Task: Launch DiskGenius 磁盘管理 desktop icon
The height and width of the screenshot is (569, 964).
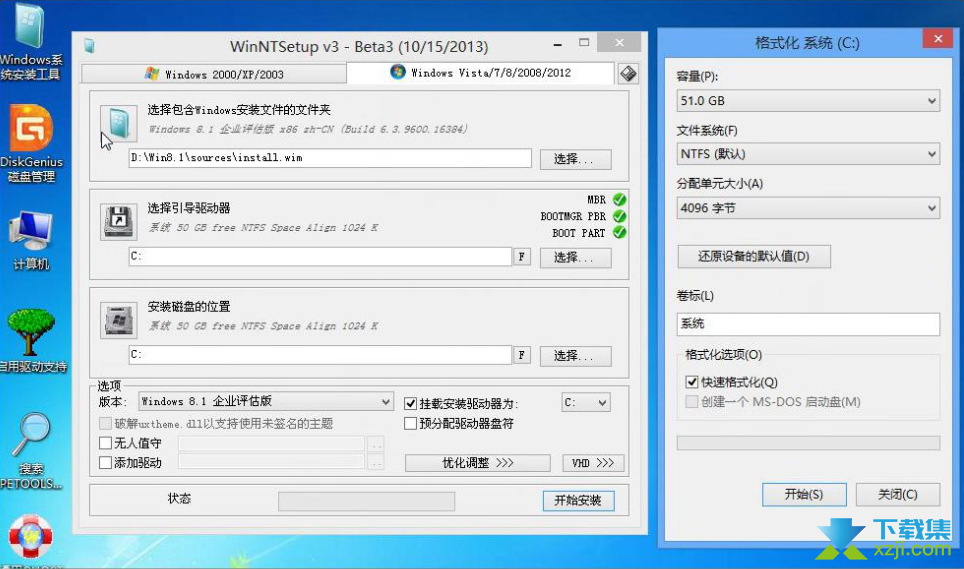Action: tap(31, 144)
